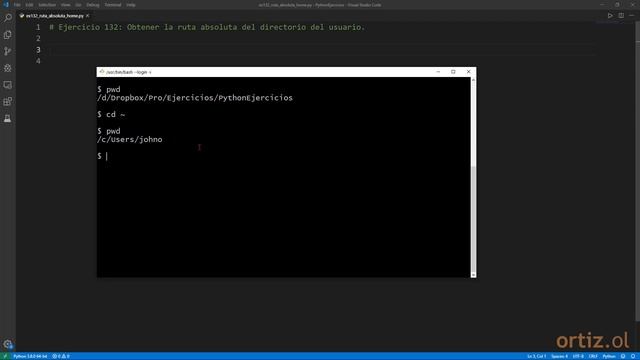This screenshot has width=640, height=360.
Task: Open notifications bell in status bar
Action: point(633,356)
